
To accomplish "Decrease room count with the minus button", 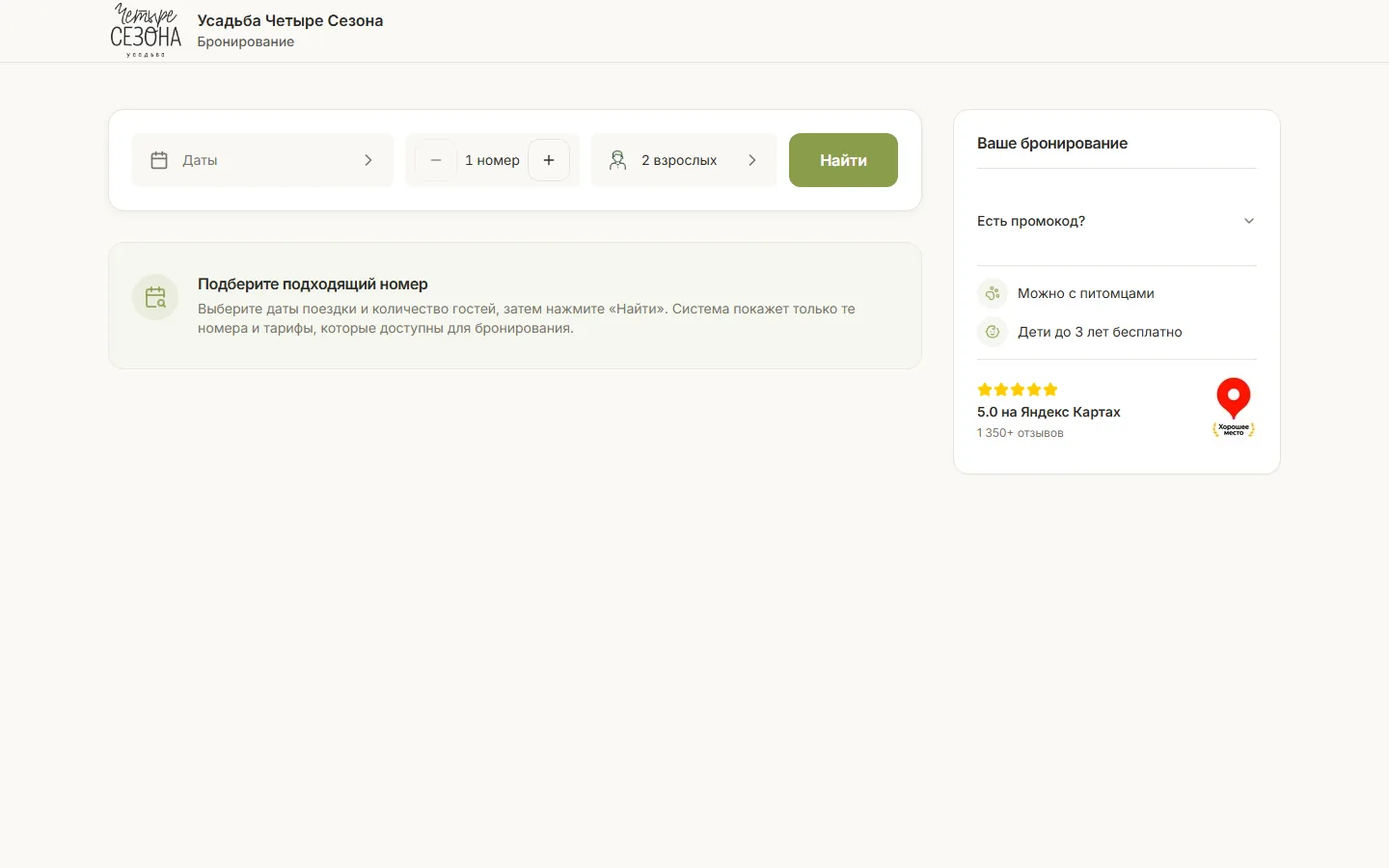I will pyautogui.click(x=436, y=160).
